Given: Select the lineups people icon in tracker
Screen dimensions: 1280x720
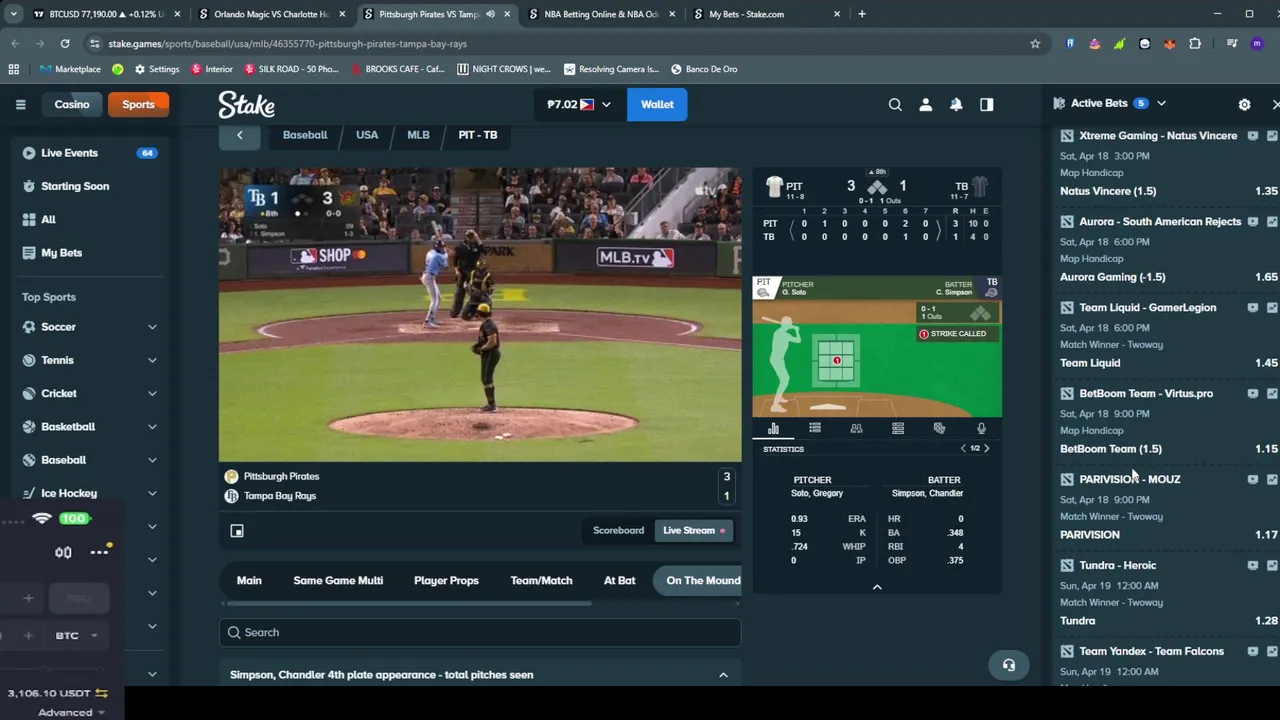Looking at the screenshot, I should click(x=856, y=428).
